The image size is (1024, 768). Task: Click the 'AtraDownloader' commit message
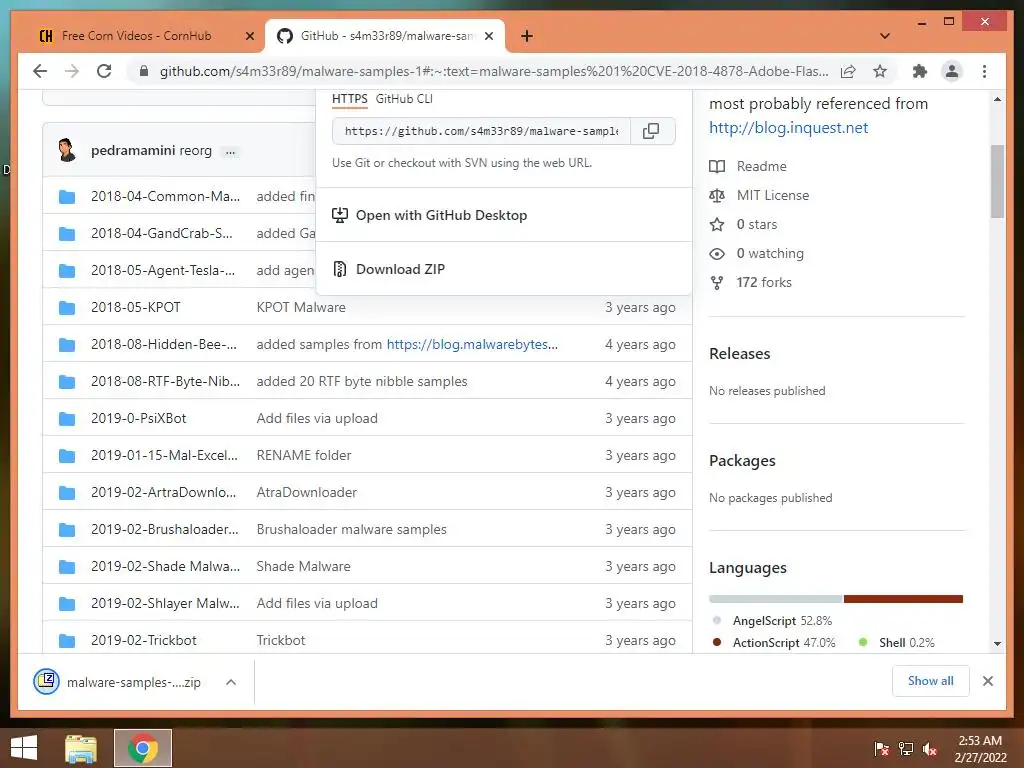point(307,492)
